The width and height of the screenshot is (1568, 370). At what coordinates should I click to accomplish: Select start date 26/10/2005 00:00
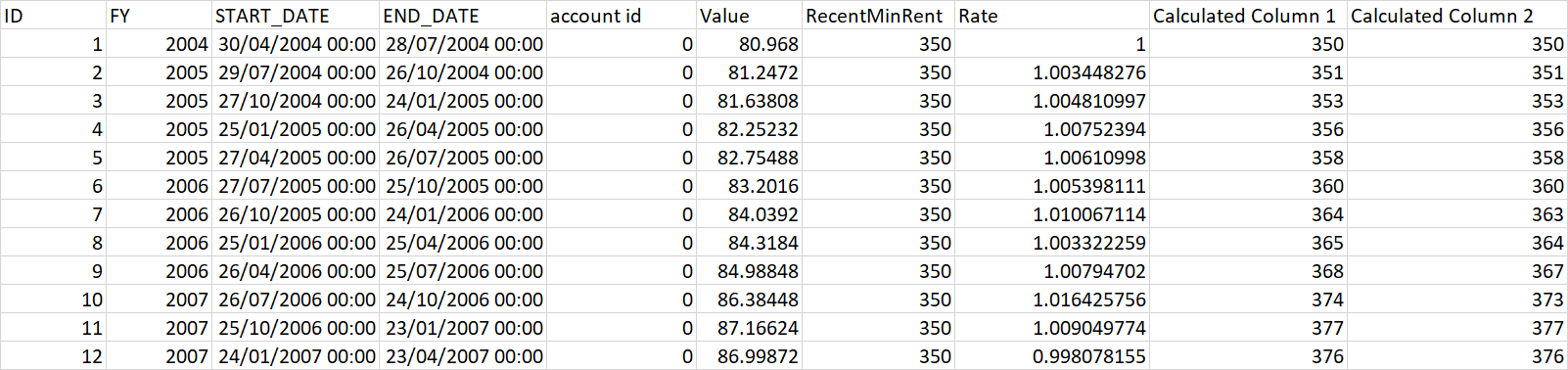point(295,214)
